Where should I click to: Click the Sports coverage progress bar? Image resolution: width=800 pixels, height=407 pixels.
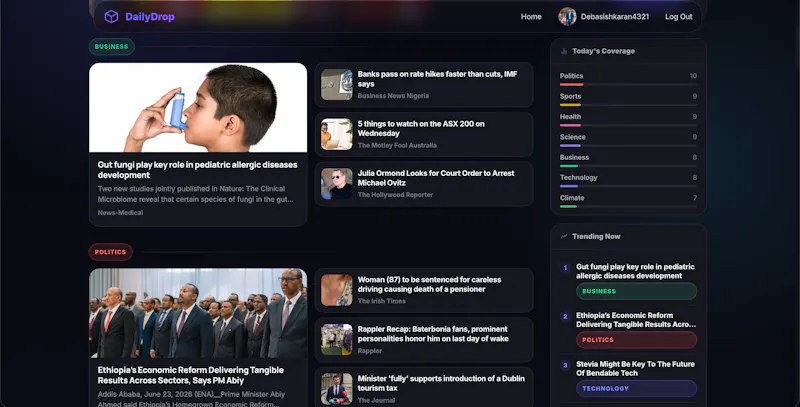click(628, 105)
